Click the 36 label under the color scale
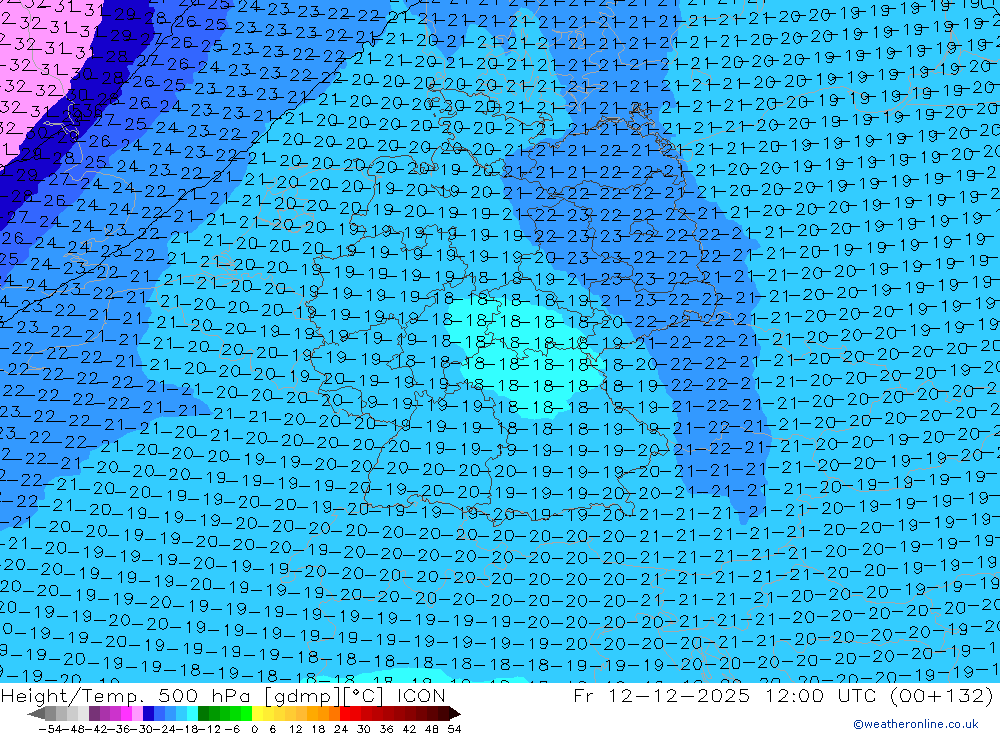The image size is (1000, 733). [386, 729]
